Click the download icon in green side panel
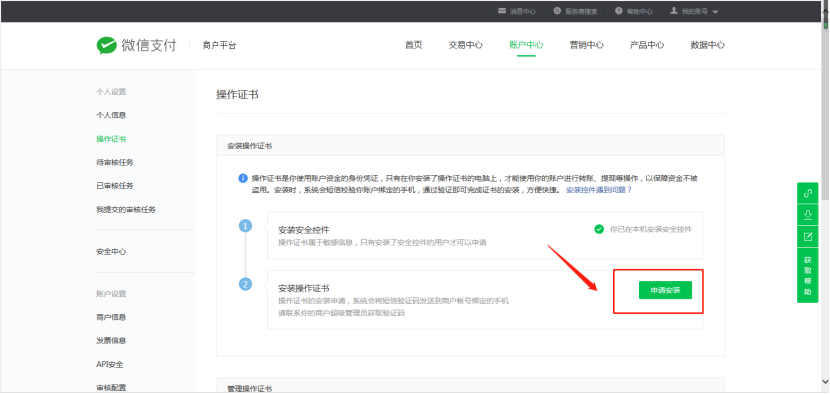The image size is (830, 394). (x=808, y=214)
